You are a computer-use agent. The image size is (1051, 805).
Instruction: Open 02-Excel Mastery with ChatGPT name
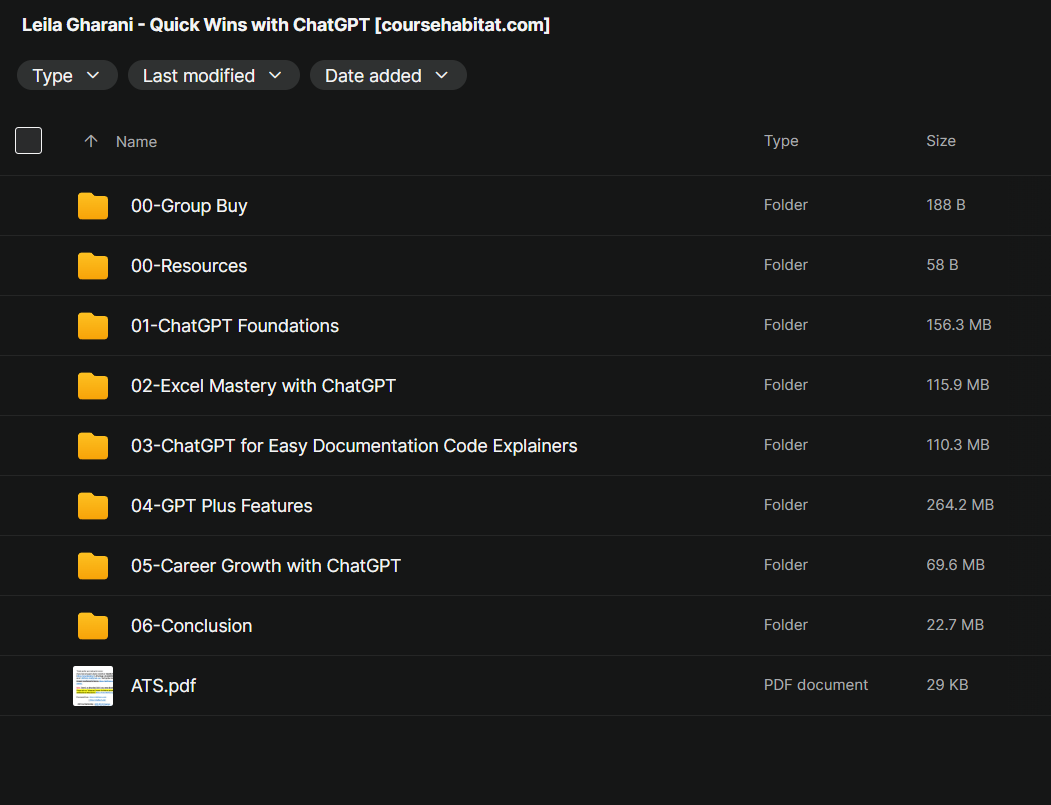263,386
